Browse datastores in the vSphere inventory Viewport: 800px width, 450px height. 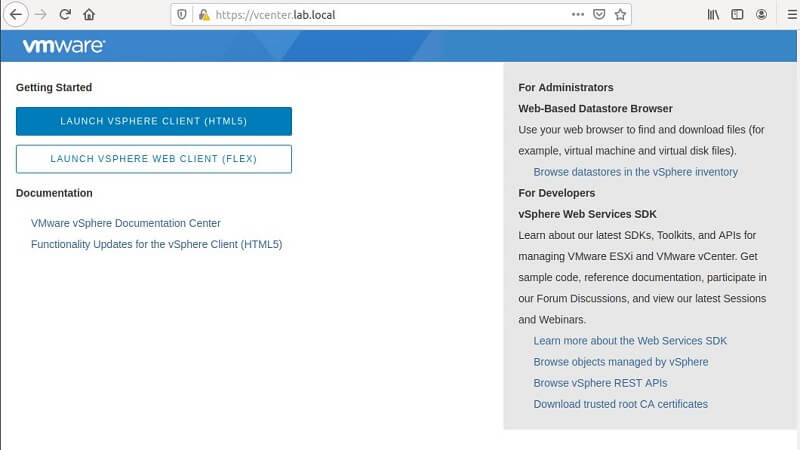635,172
